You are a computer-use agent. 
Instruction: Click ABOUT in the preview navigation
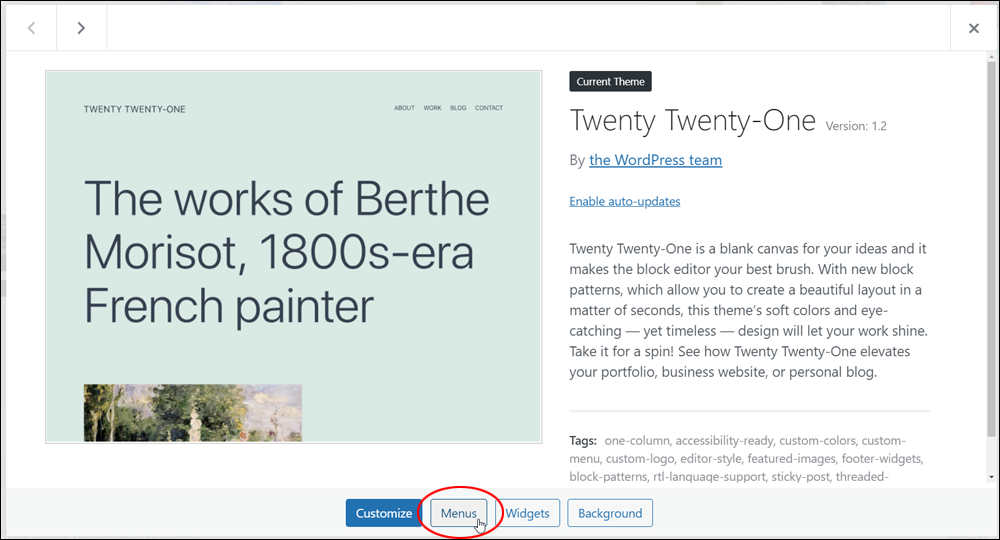[404, 108]
